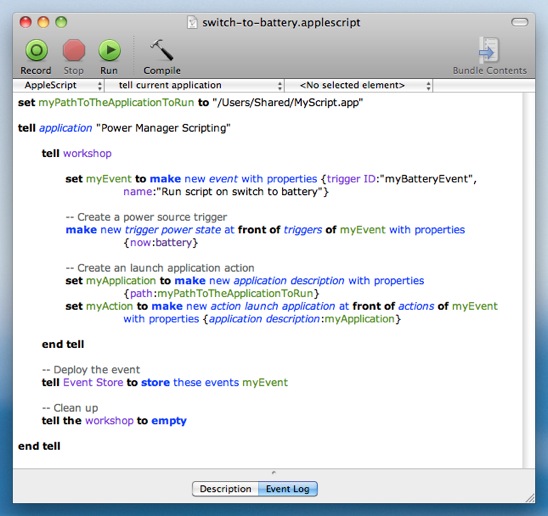Open the tell current application dropdown
548x516 pixels.
(x=195, y=85)
